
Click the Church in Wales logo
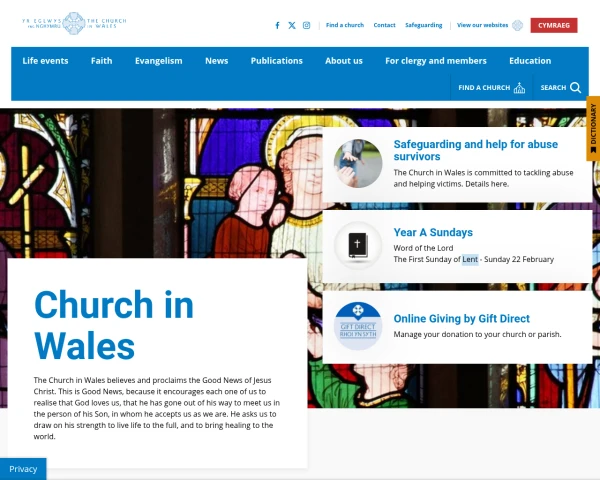(66, 23)
